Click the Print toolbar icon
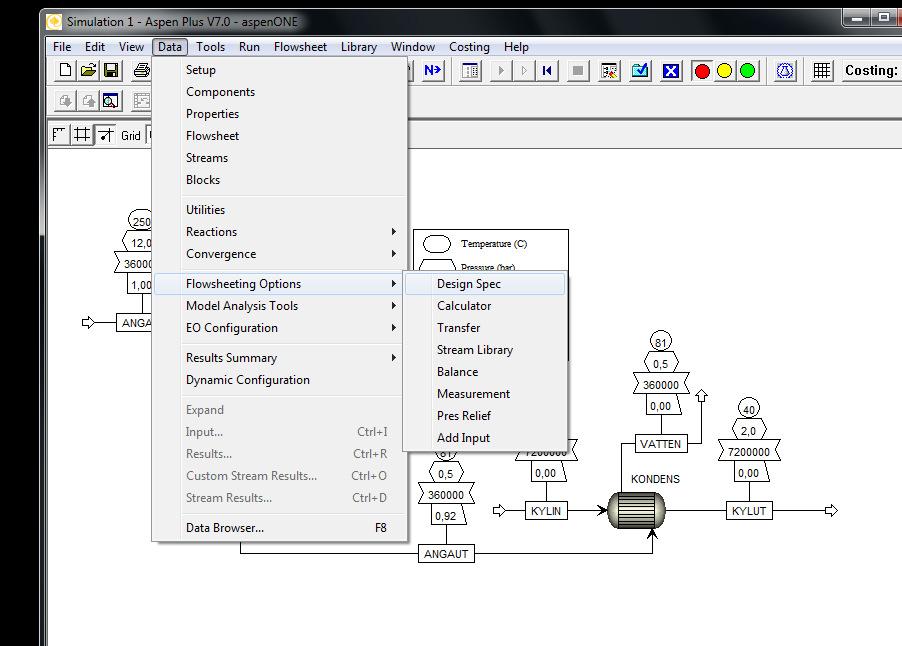 coord(142,70)
